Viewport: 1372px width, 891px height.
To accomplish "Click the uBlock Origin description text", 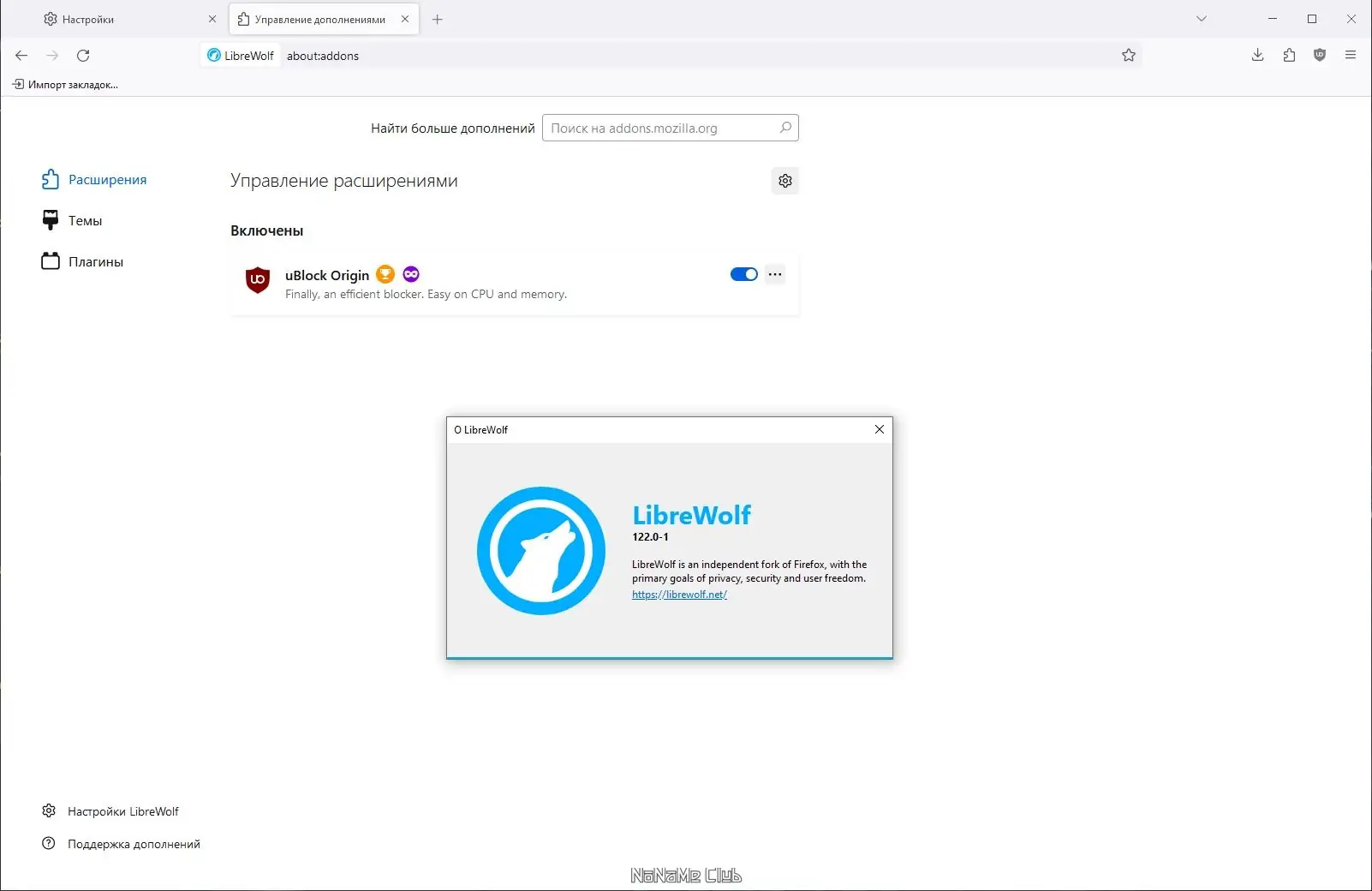I will click(x=426, y=295).
